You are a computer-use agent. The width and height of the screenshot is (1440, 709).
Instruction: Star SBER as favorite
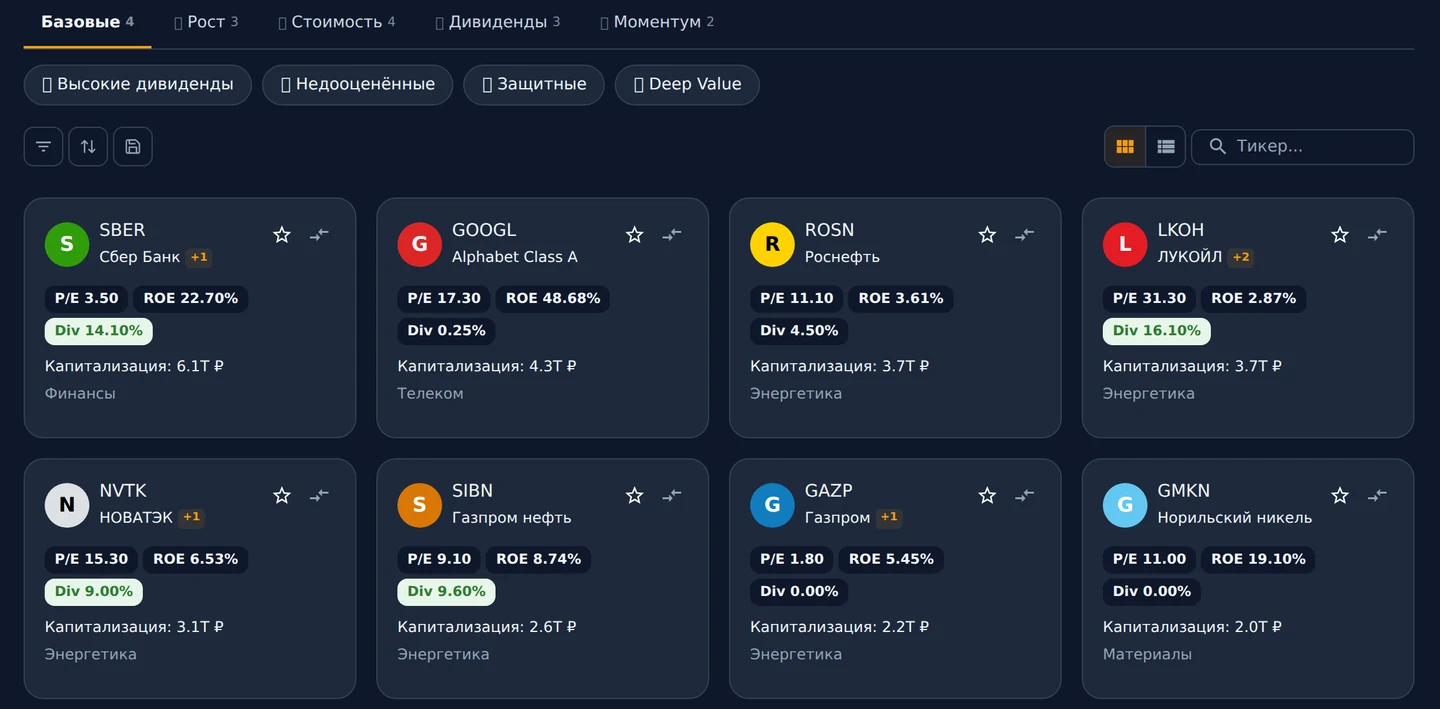(x=282, y=235)
